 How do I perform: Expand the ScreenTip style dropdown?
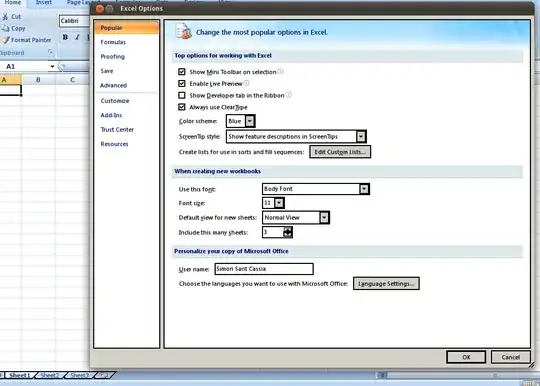[x=361, y=137]
